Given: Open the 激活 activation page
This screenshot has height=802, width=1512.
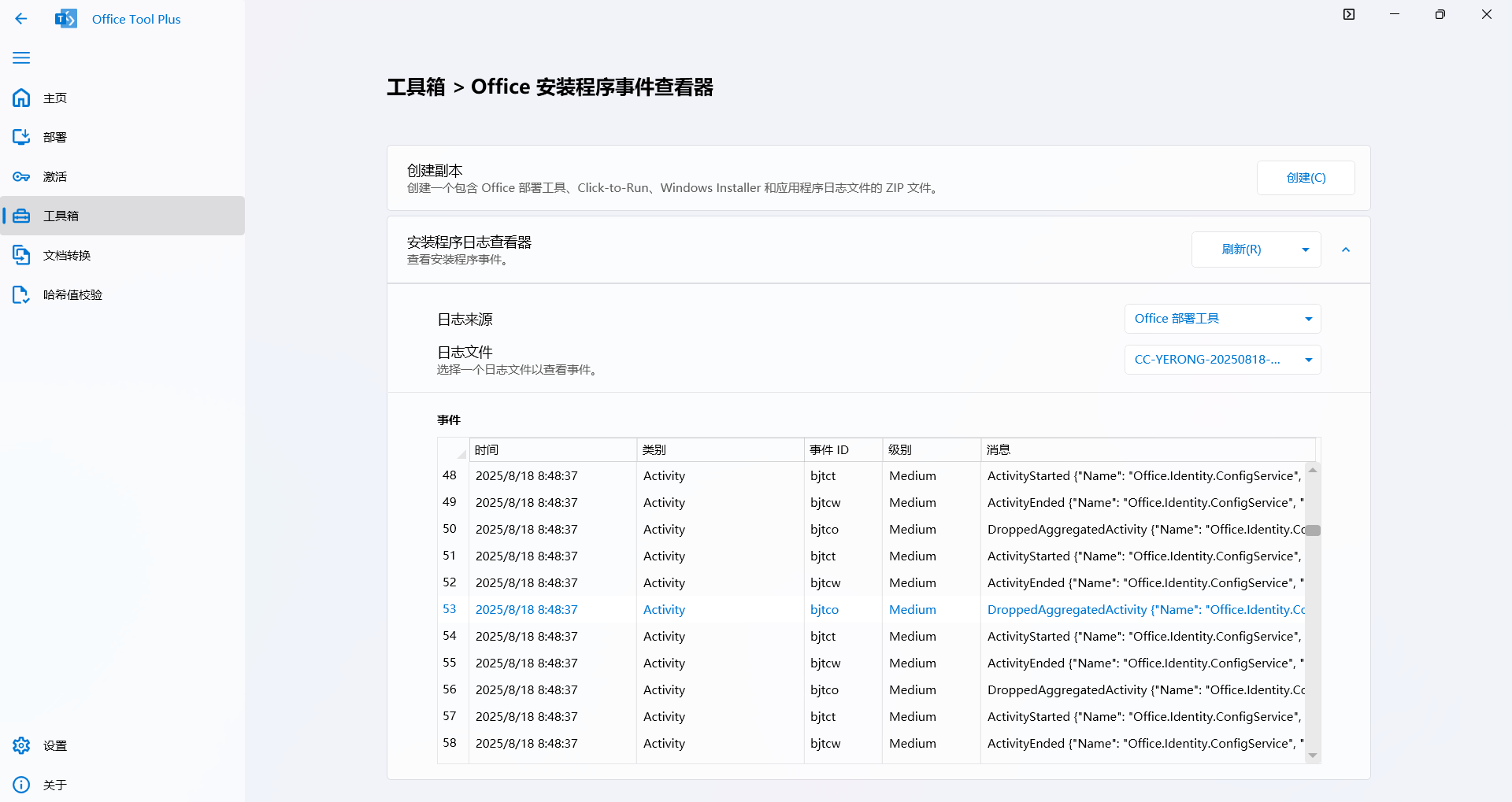Looking at the screenshot, I should coord(55,176).
